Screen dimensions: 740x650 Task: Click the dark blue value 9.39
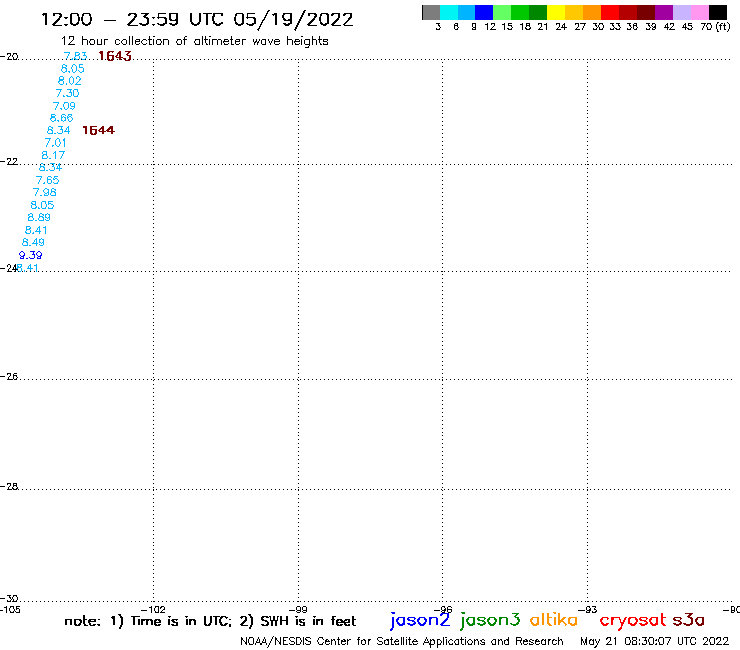point(31,255)
